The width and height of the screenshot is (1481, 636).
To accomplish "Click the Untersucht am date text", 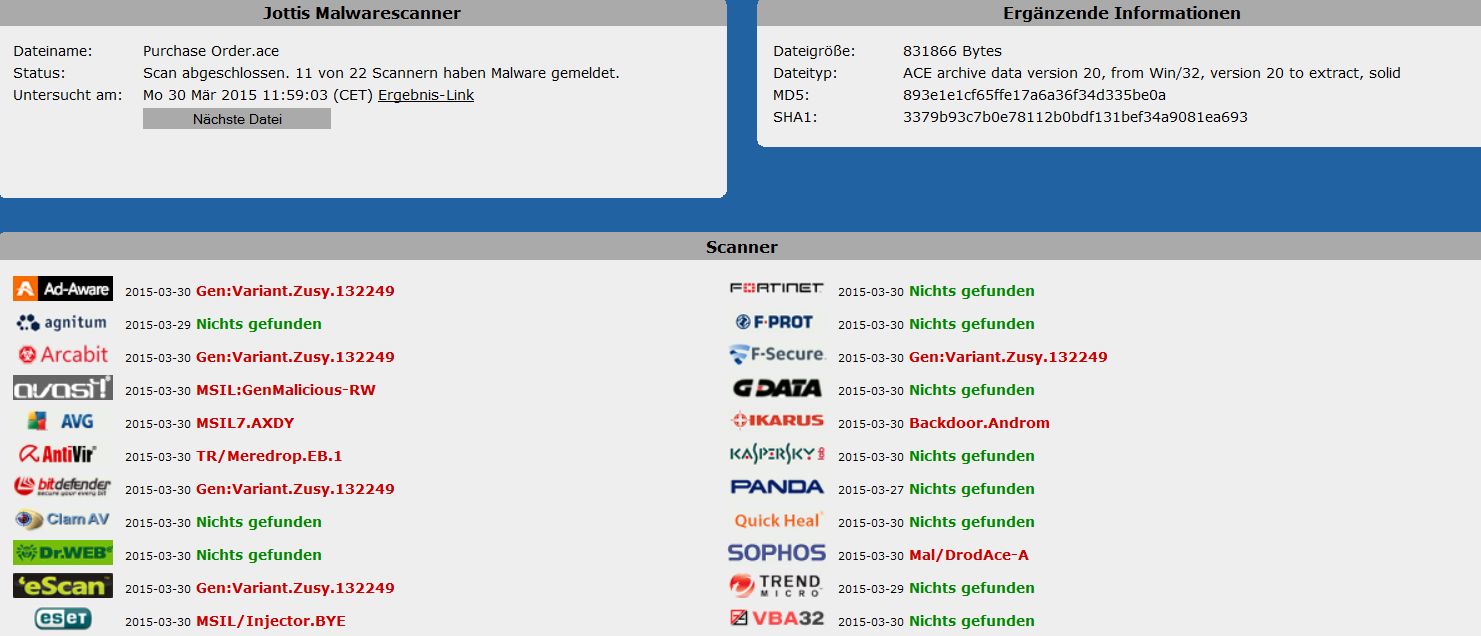I will pyautogui.click(x=258, y=95).
